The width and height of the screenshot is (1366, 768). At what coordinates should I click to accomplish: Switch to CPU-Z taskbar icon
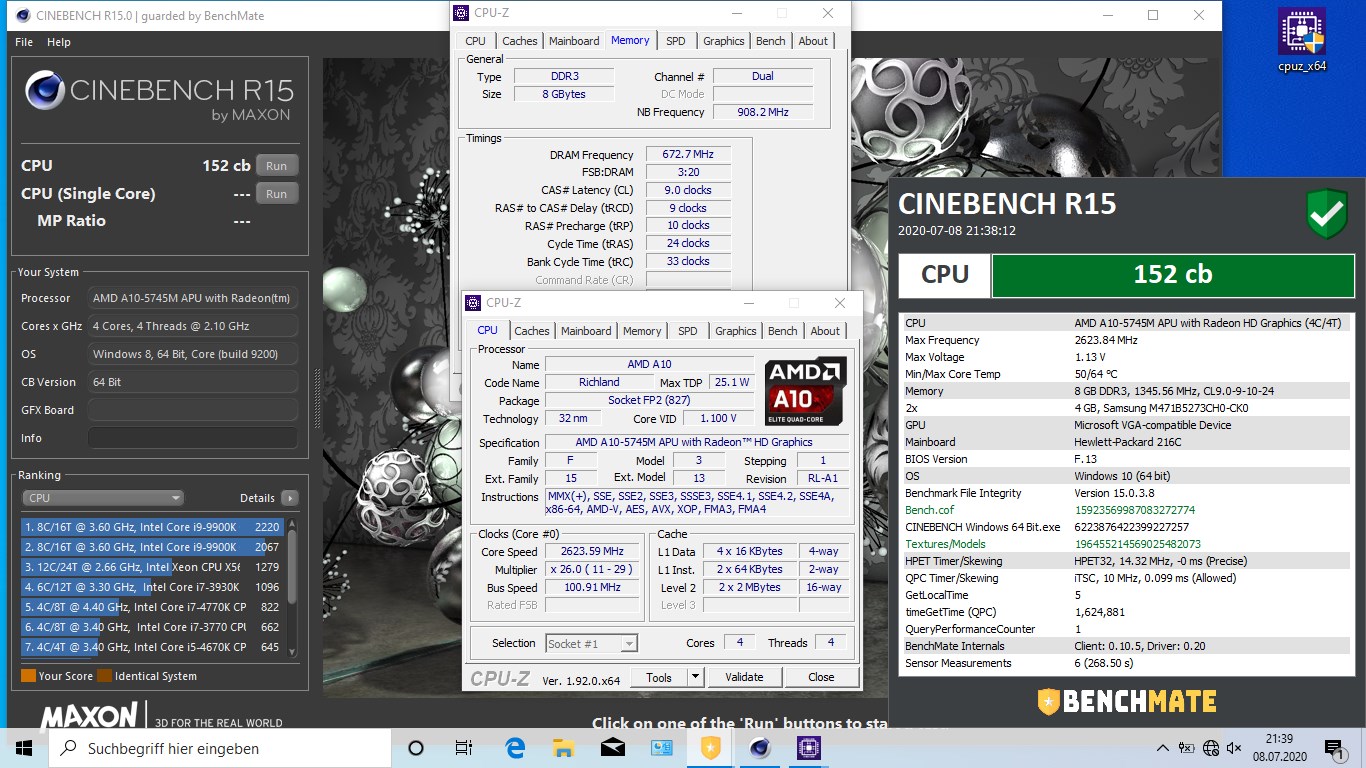[808, 748]
